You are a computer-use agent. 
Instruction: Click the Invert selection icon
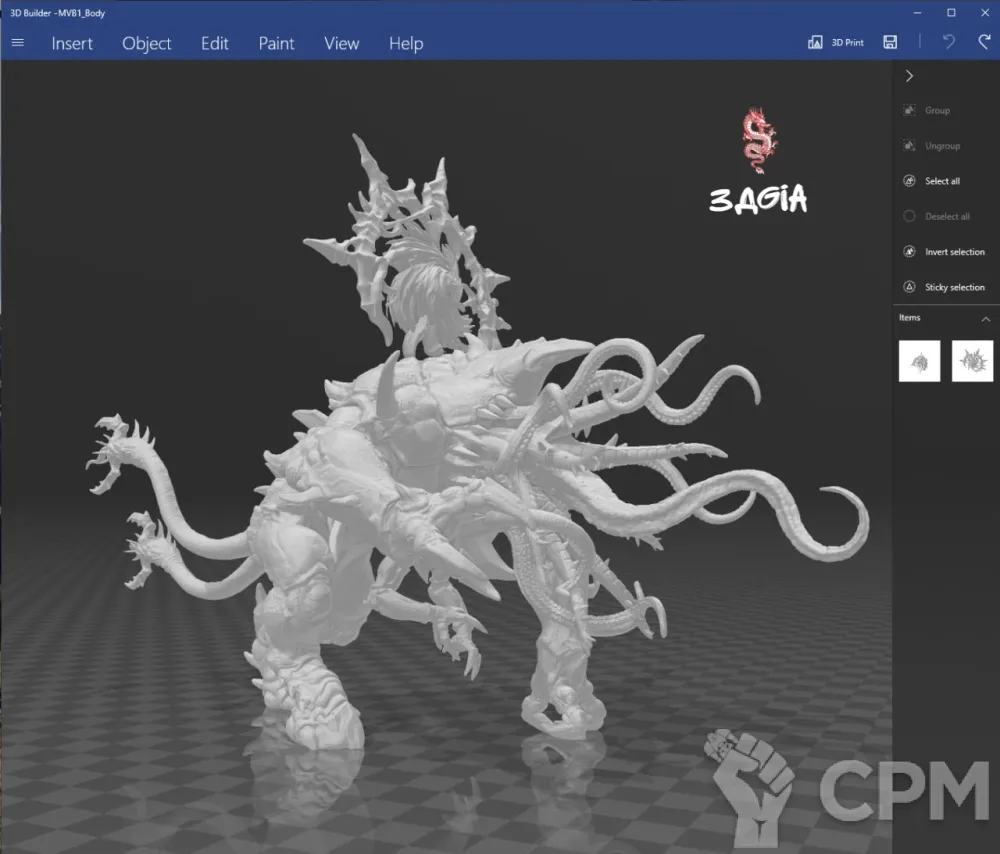pos(909,252)
